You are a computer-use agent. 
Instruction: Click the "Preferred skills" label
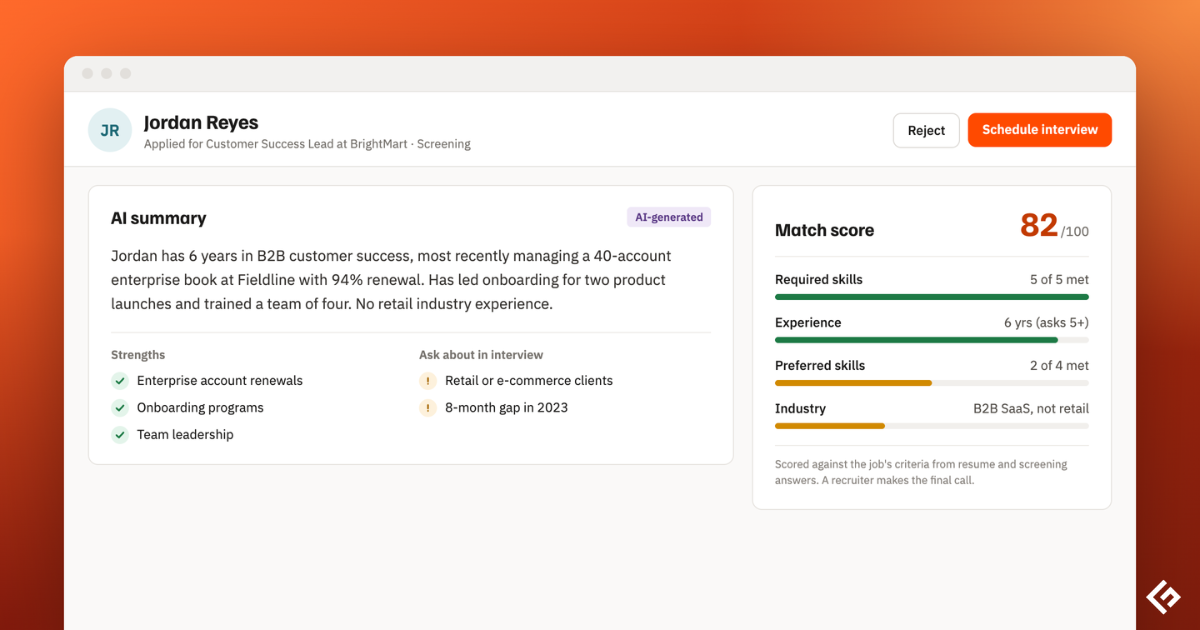820,366
